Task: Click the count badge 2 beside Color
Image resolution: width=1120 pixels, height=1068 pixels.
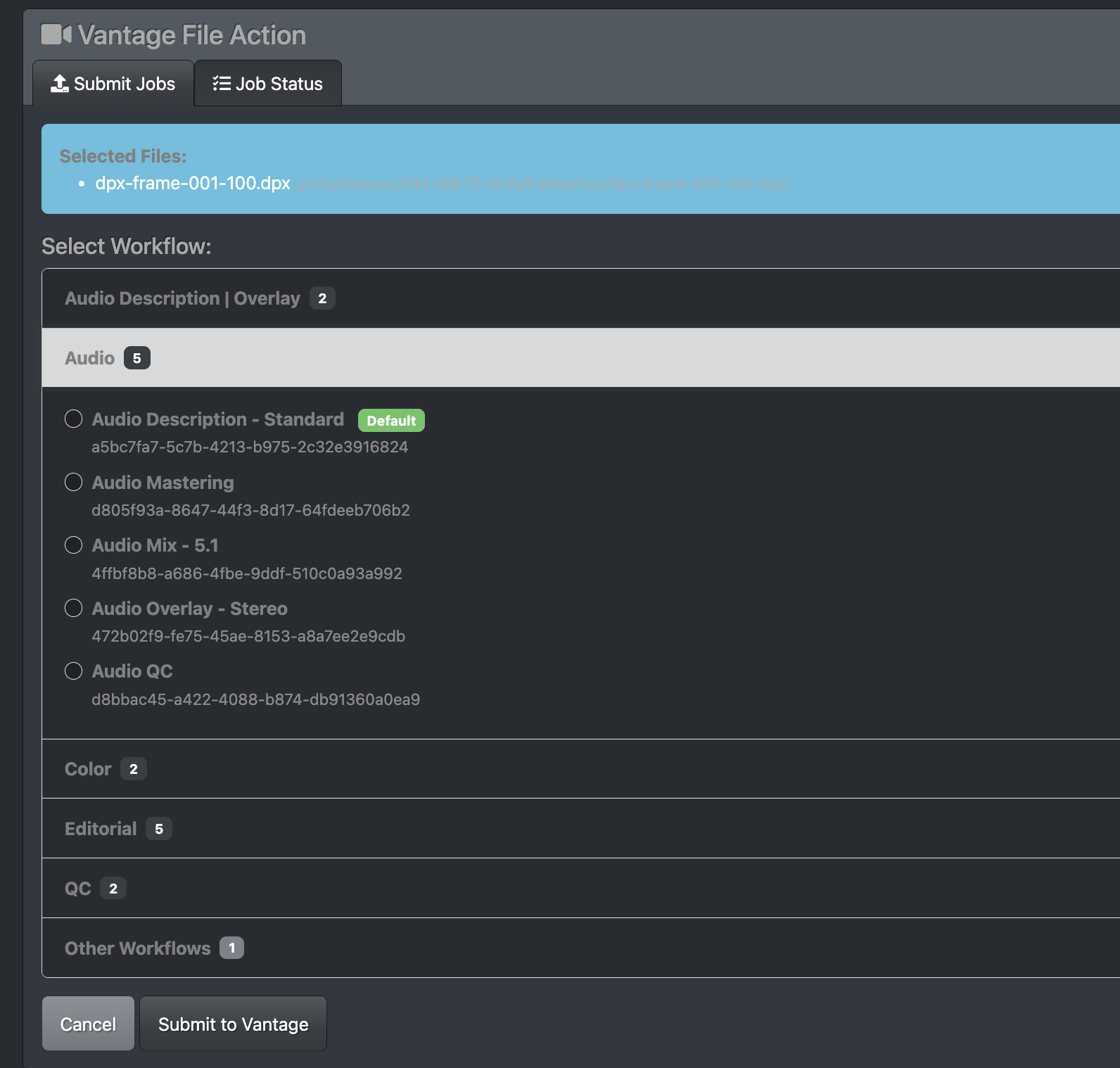Action: (x=134, y=769)
